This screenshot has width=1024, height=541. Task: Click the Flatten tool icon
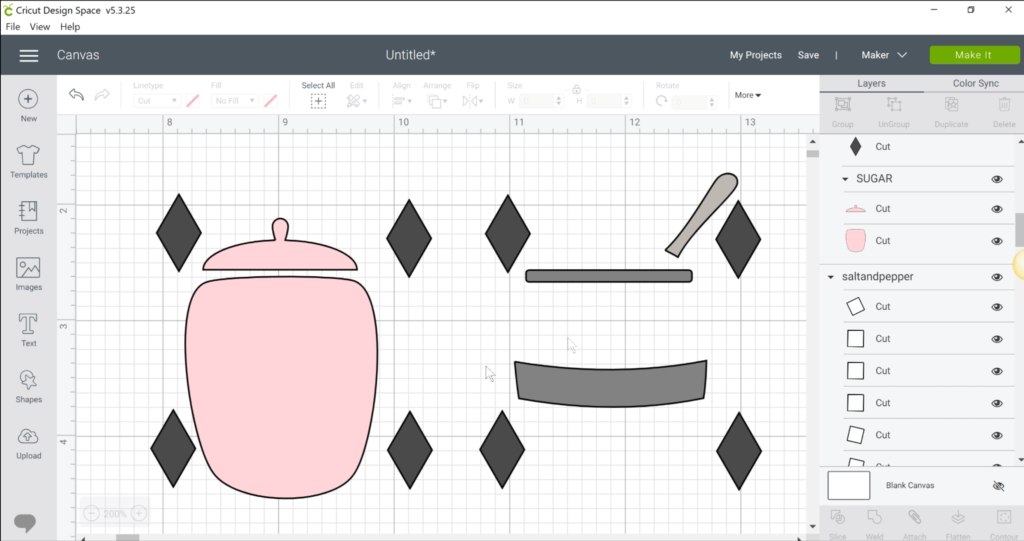tap(958, 517)
